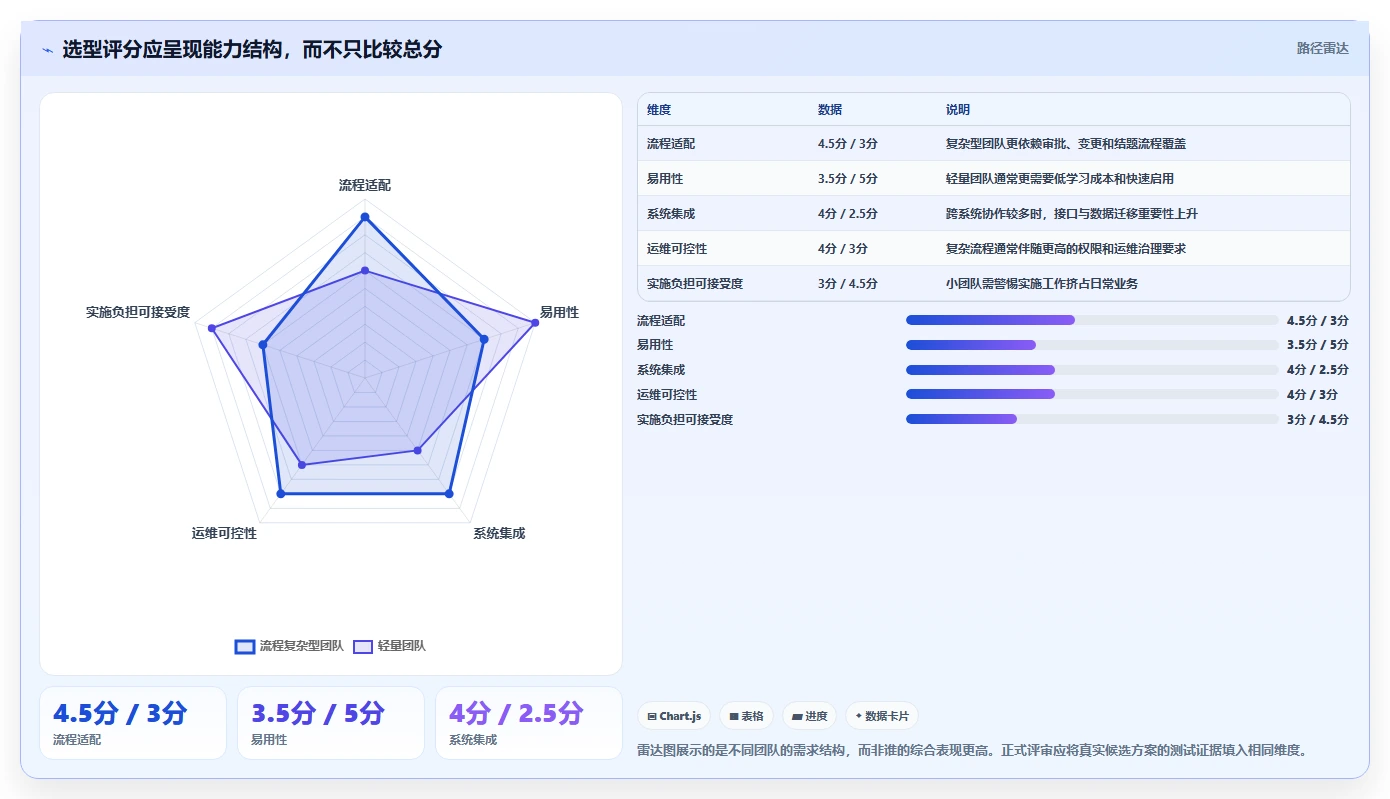Click the 流程复杂型团队 radar point on the 流程适配 axis

[x=365, y=216]
